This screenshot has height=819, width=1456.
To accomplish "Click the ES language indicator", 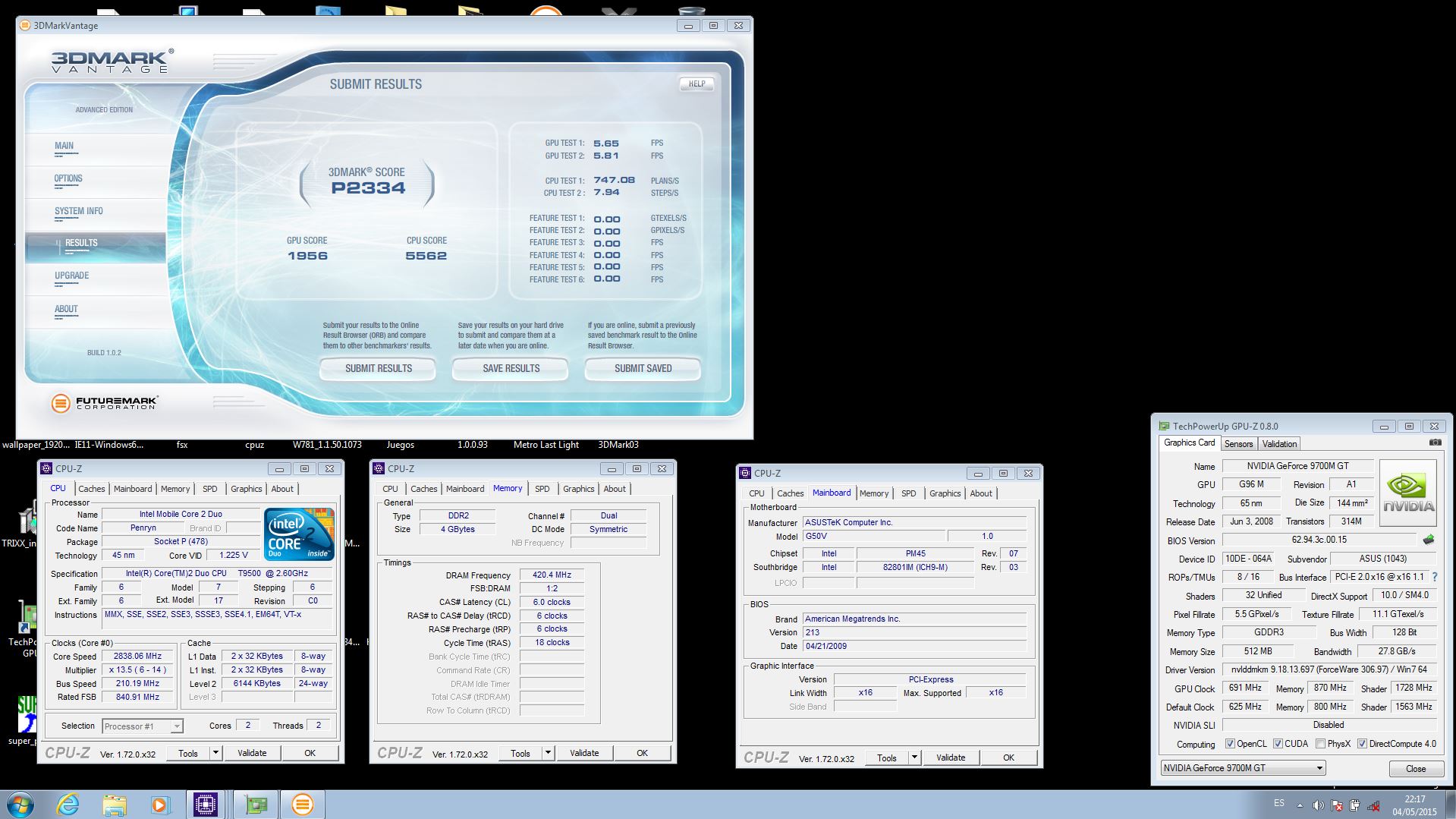I will (1279, 803).
